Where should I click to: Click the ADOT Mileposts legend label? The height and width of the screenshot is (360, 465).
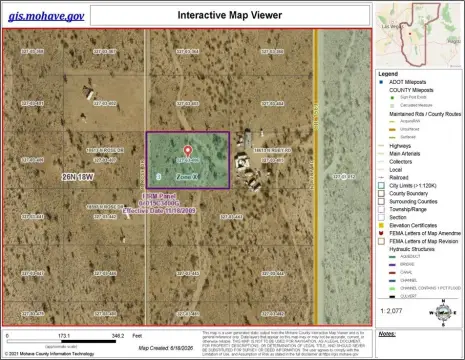click(x=407, y=82)
